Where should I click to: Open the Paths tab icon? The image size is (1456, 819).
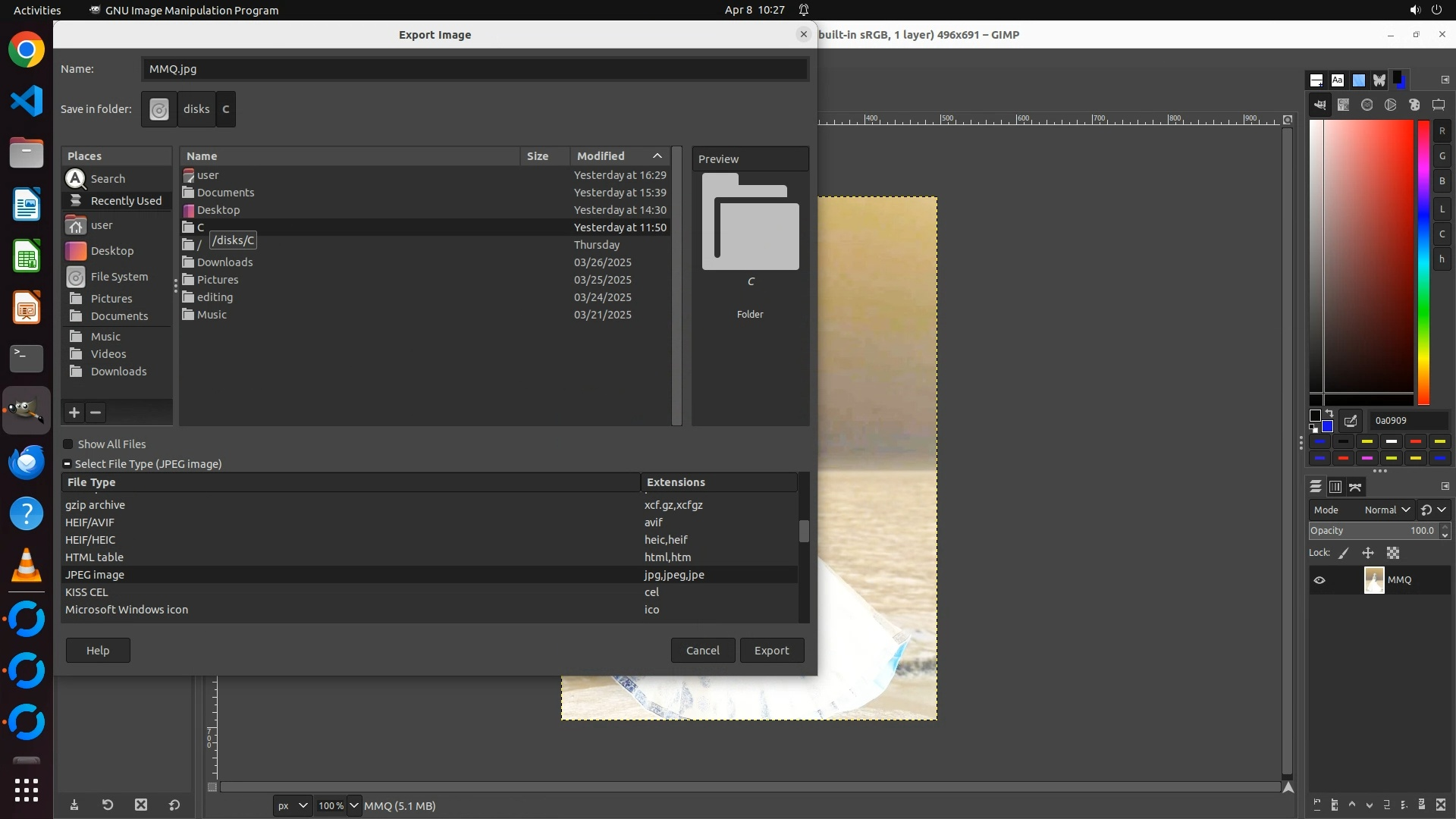[1355, 487]
